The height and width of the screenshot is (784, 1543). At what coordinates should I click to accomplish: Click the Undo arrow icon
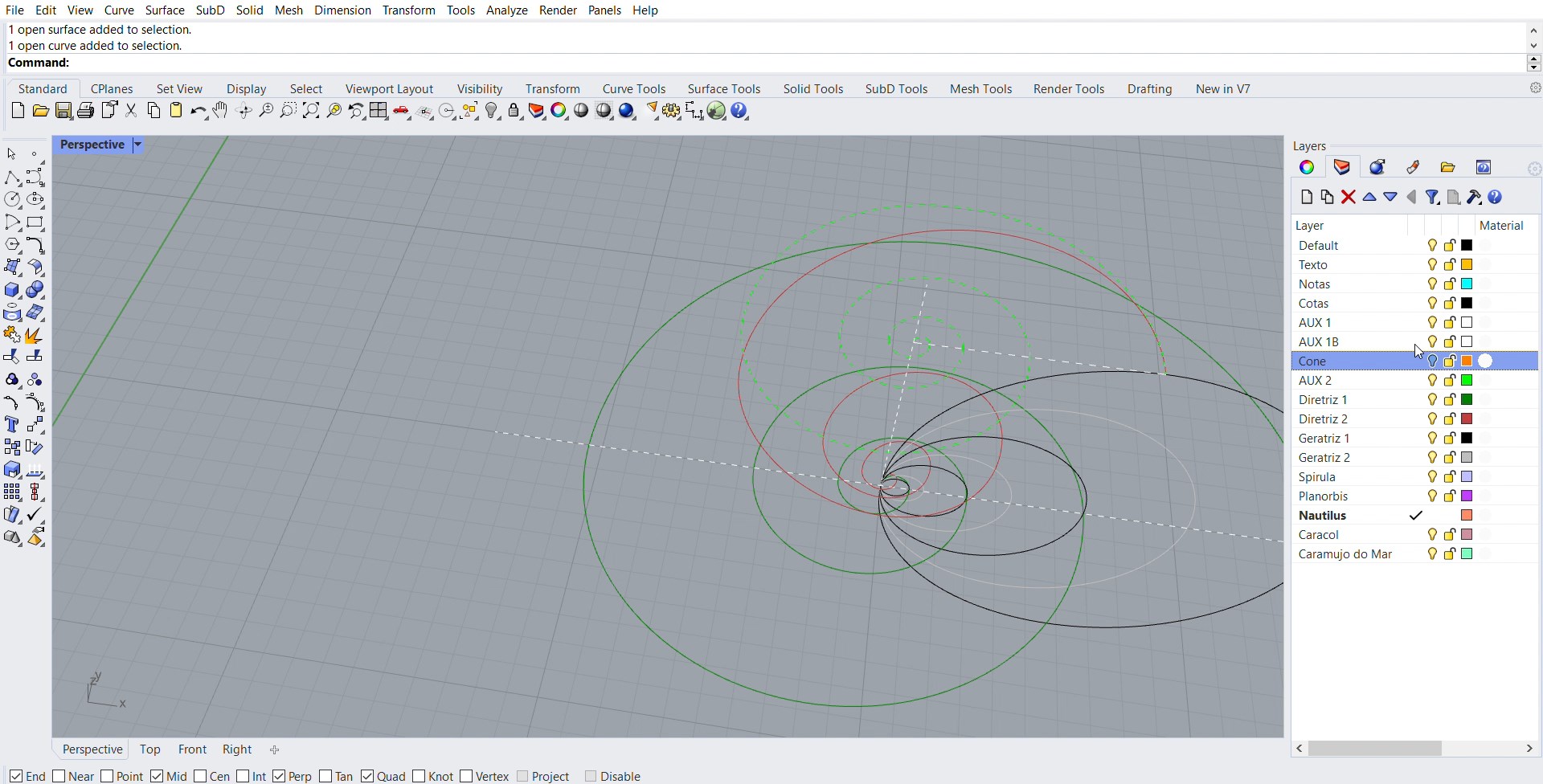[199, 111]
